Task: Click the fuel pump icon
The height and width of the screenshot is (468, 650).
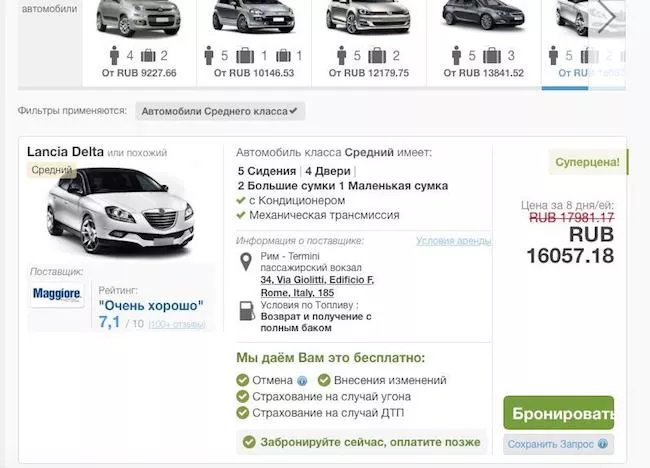Action: 246,310
